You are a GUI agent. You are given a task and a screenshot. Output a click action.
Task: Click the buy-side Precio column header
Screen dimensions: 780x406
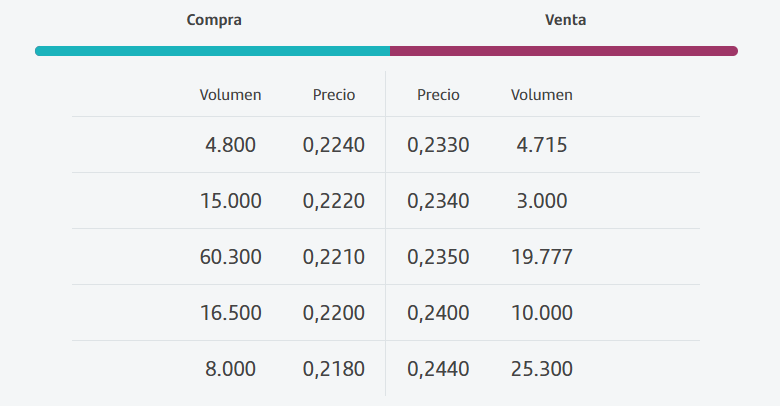pos(334,95)
